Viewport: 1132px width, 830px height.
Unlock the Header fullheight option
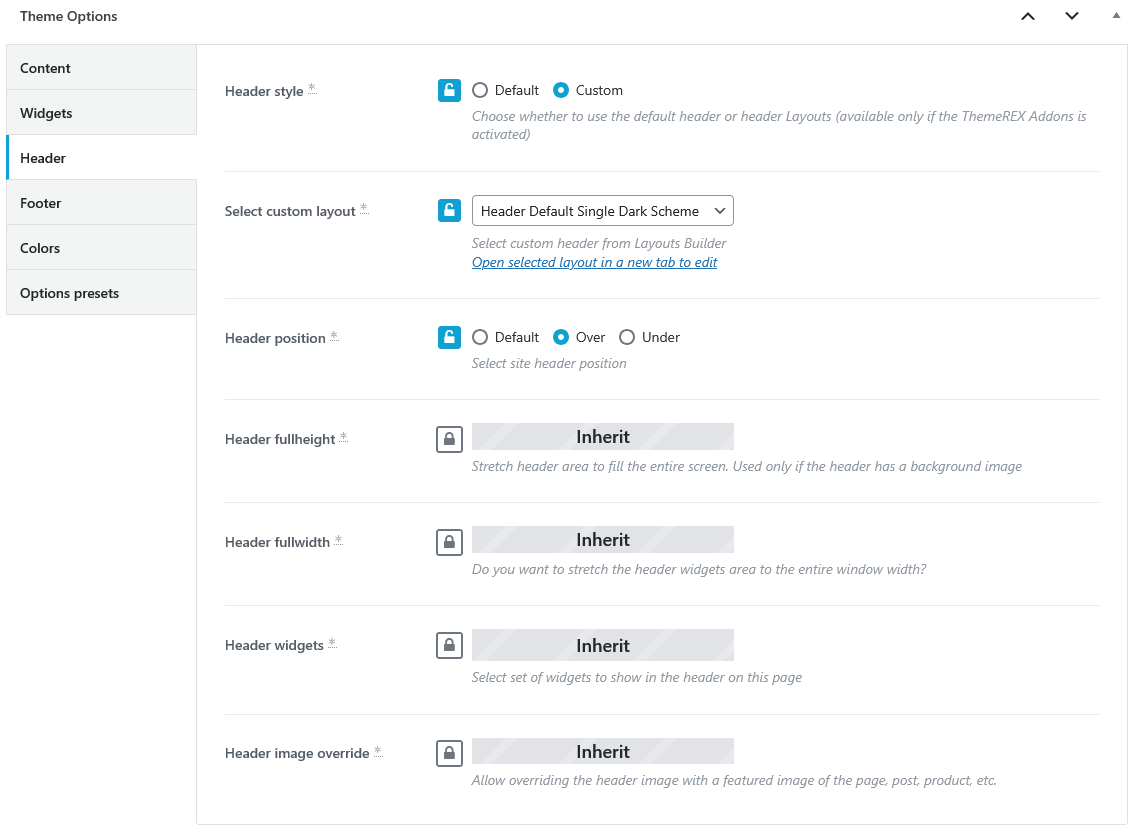[449, 440]
